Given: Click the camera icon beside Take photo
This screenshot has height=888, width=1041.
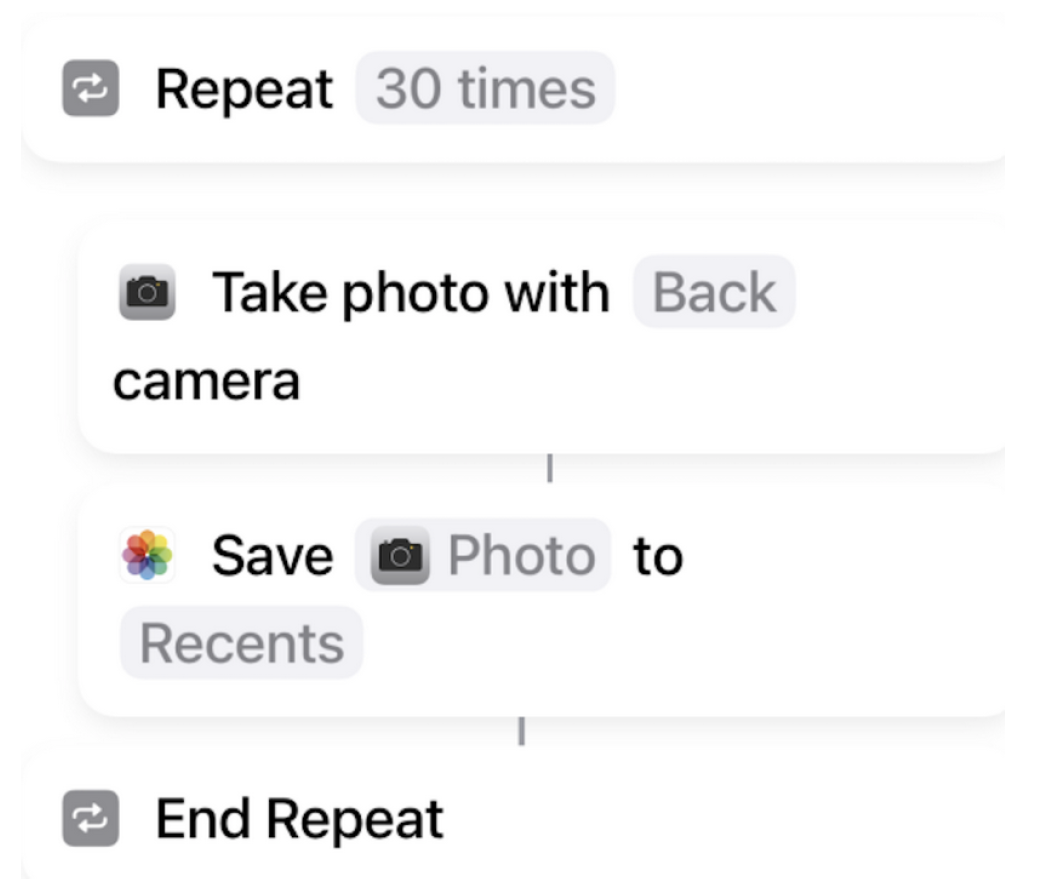Looking at the screenshot, I should tap(148, 292).
